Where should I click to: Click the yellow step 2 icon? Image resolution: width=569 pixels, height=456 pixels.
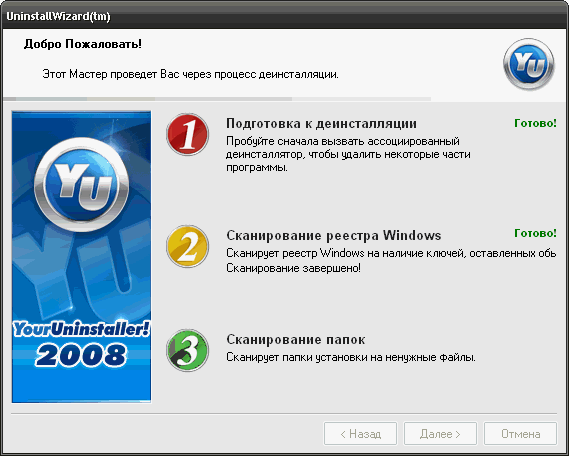click(188, 246)
